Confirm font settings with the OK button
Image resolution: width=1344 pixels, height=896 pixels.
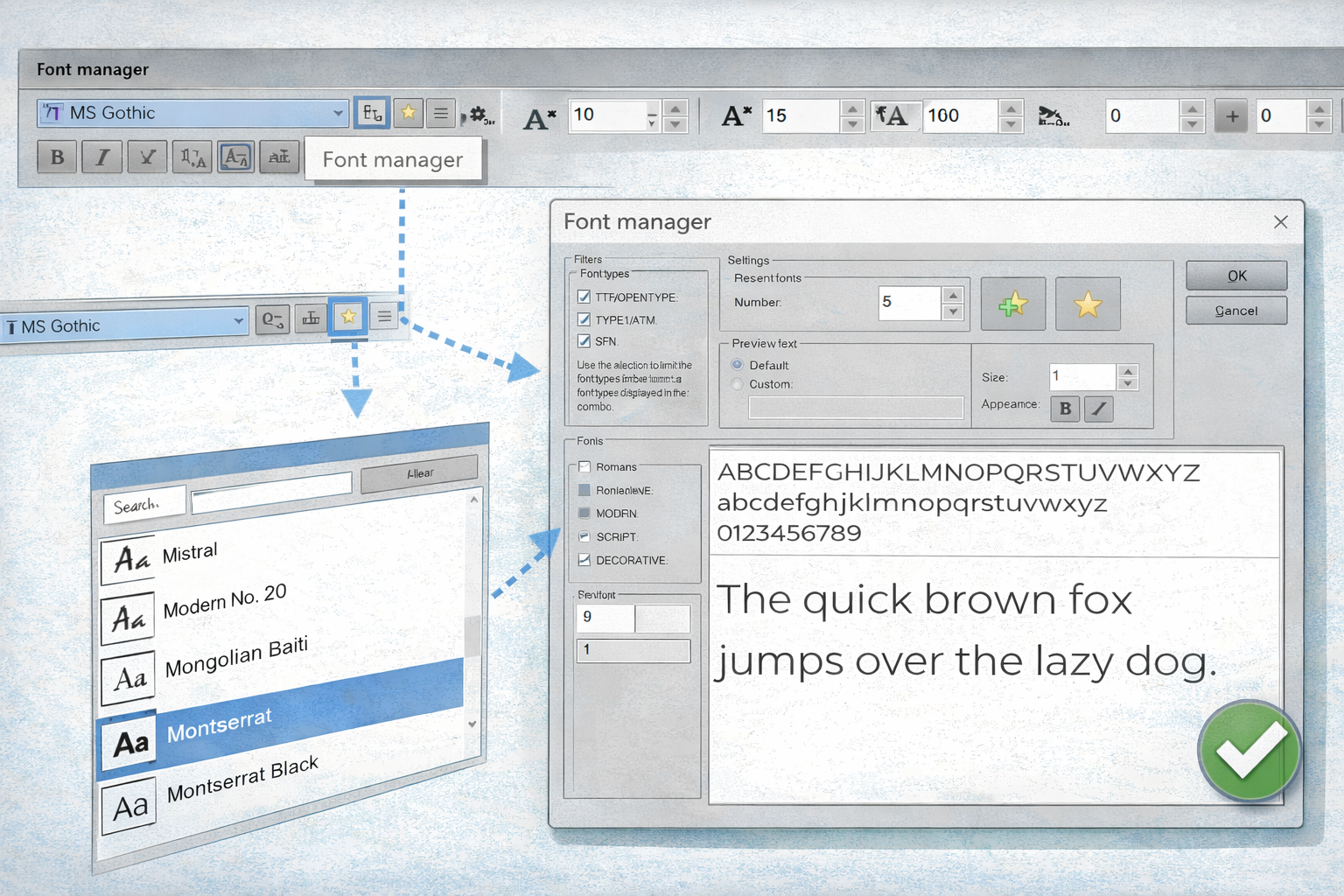[x=1235, y=275]
